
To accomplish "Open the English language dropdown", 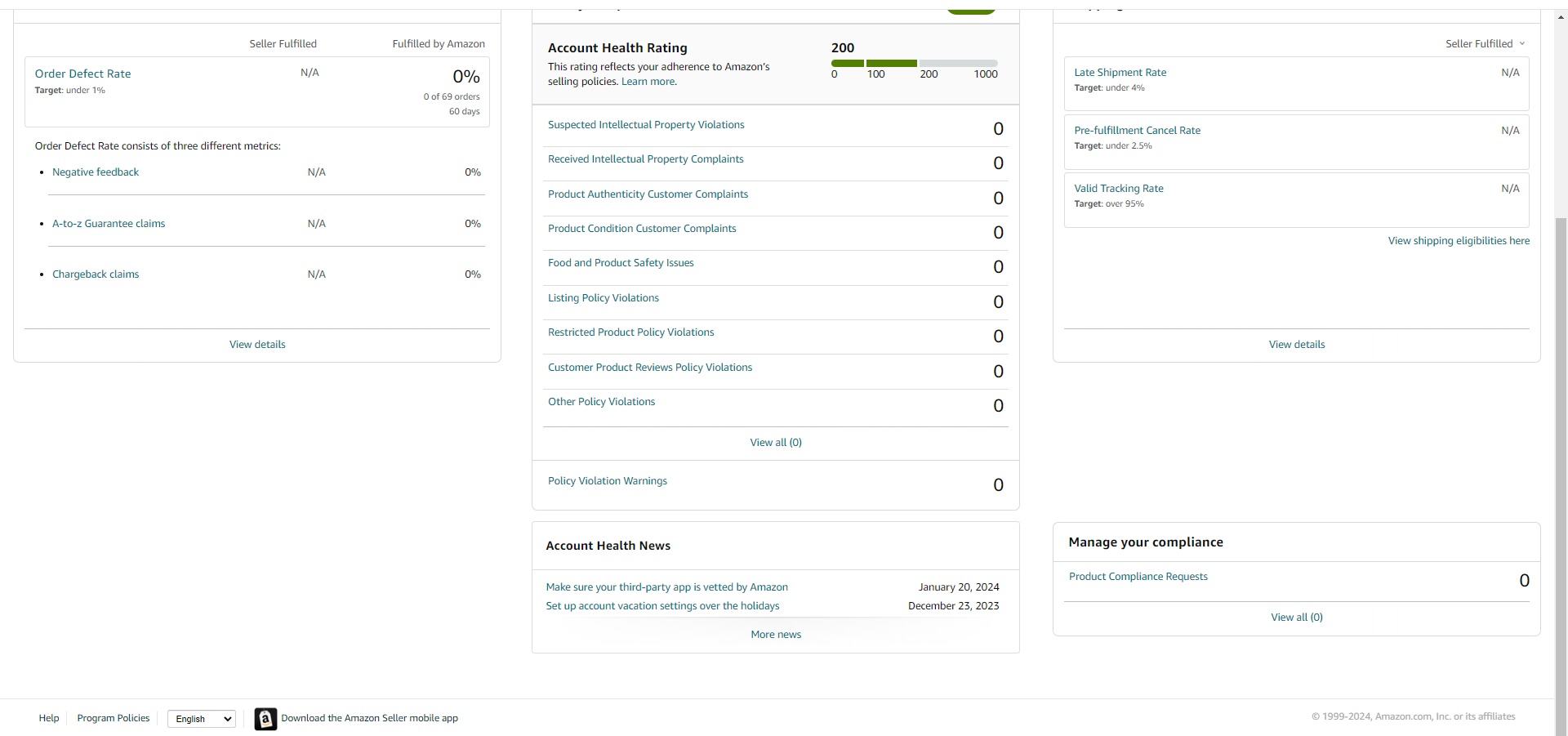I will [x=202, y=719].
